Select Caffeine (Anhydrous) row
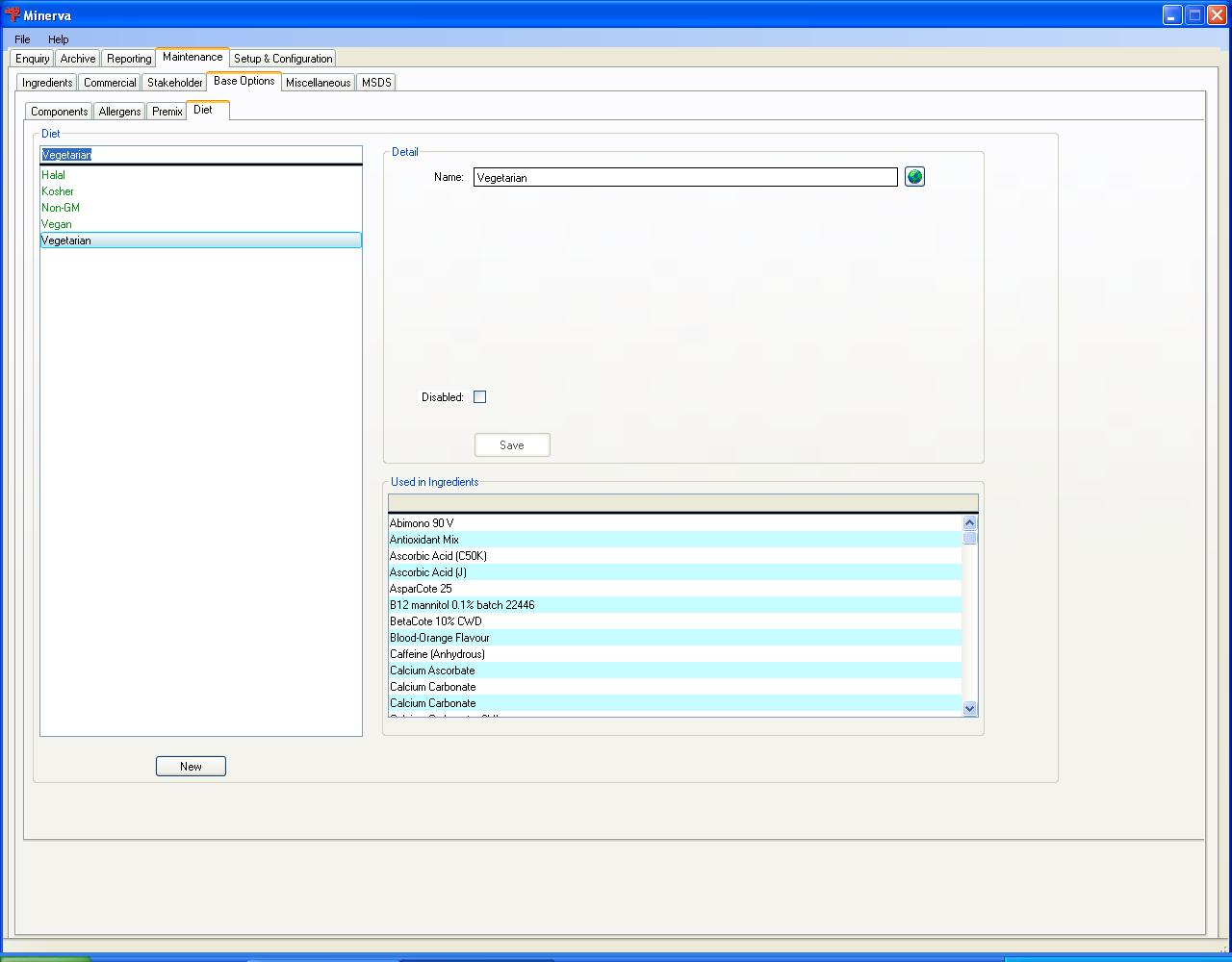Image resolution: width=1232 pixels, height=962 pixels. [675, 654]
